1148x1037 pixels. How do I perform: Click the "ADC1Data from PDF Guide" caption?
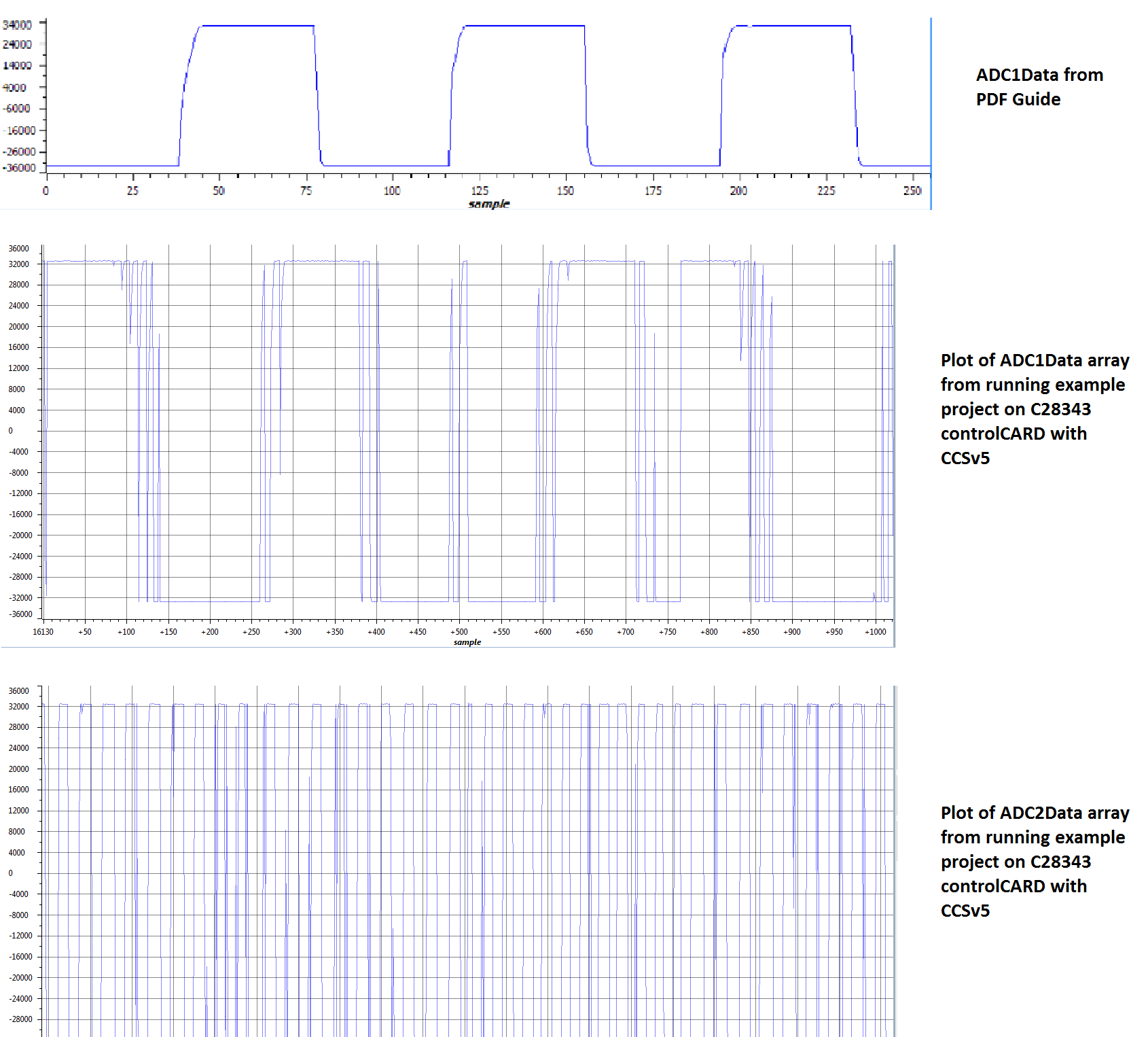1039,87
